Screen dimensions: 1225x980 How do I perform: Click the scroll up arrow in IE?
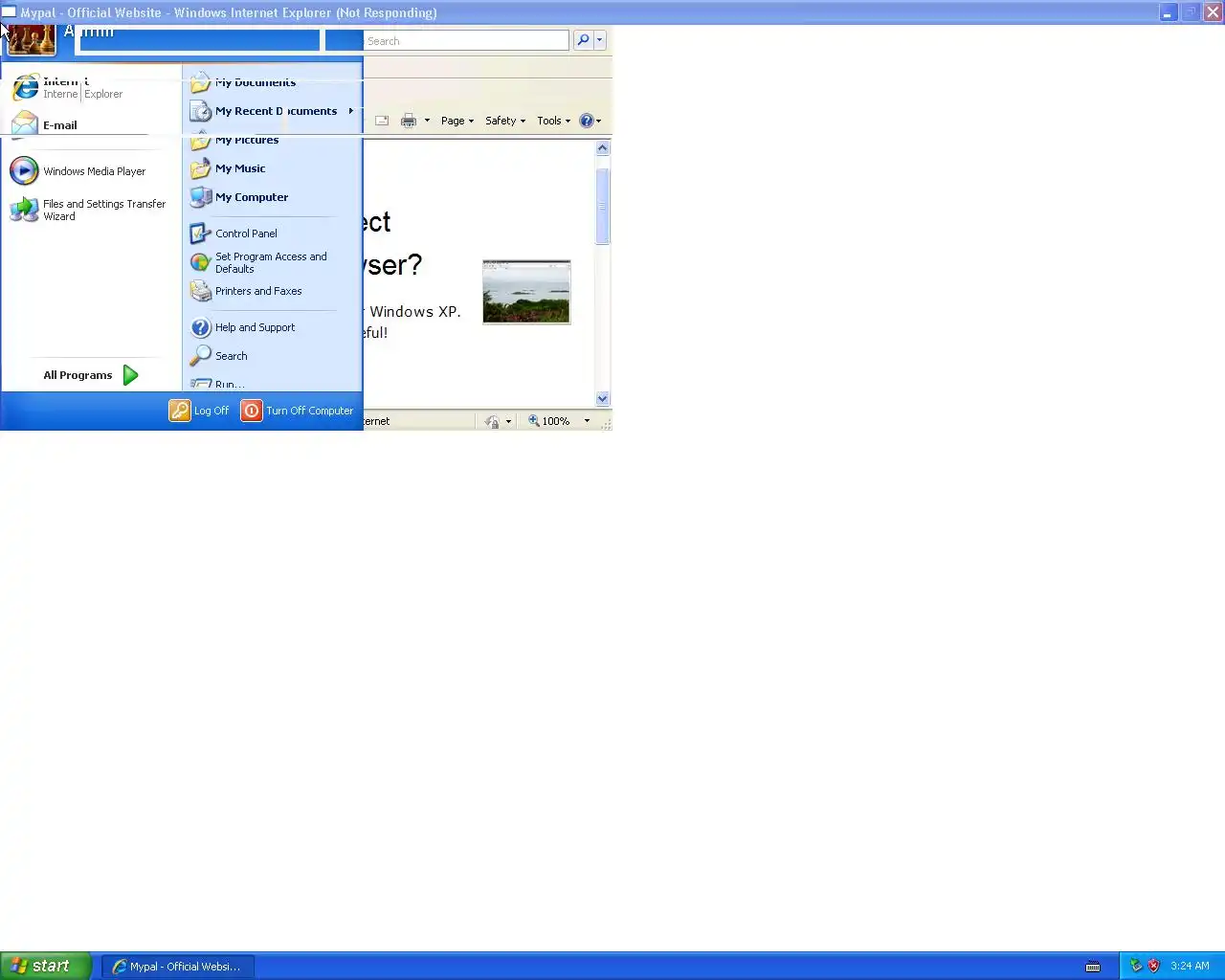tap(603, 147)
